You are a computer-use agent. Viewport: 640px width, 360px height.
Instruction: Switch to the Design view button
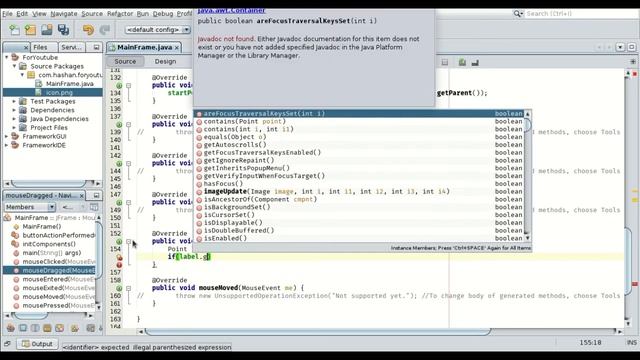pyautogui.click(x=165, y=61)
